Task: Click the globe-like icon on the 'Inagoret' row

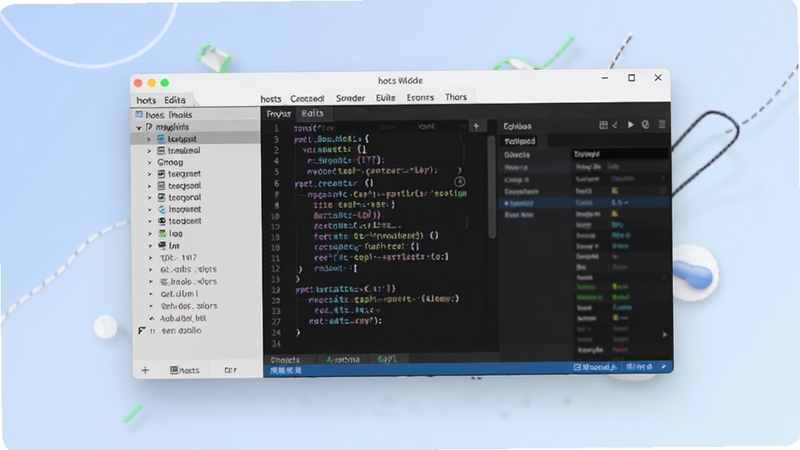Action: pyautogui.click(x=162, y=209)
